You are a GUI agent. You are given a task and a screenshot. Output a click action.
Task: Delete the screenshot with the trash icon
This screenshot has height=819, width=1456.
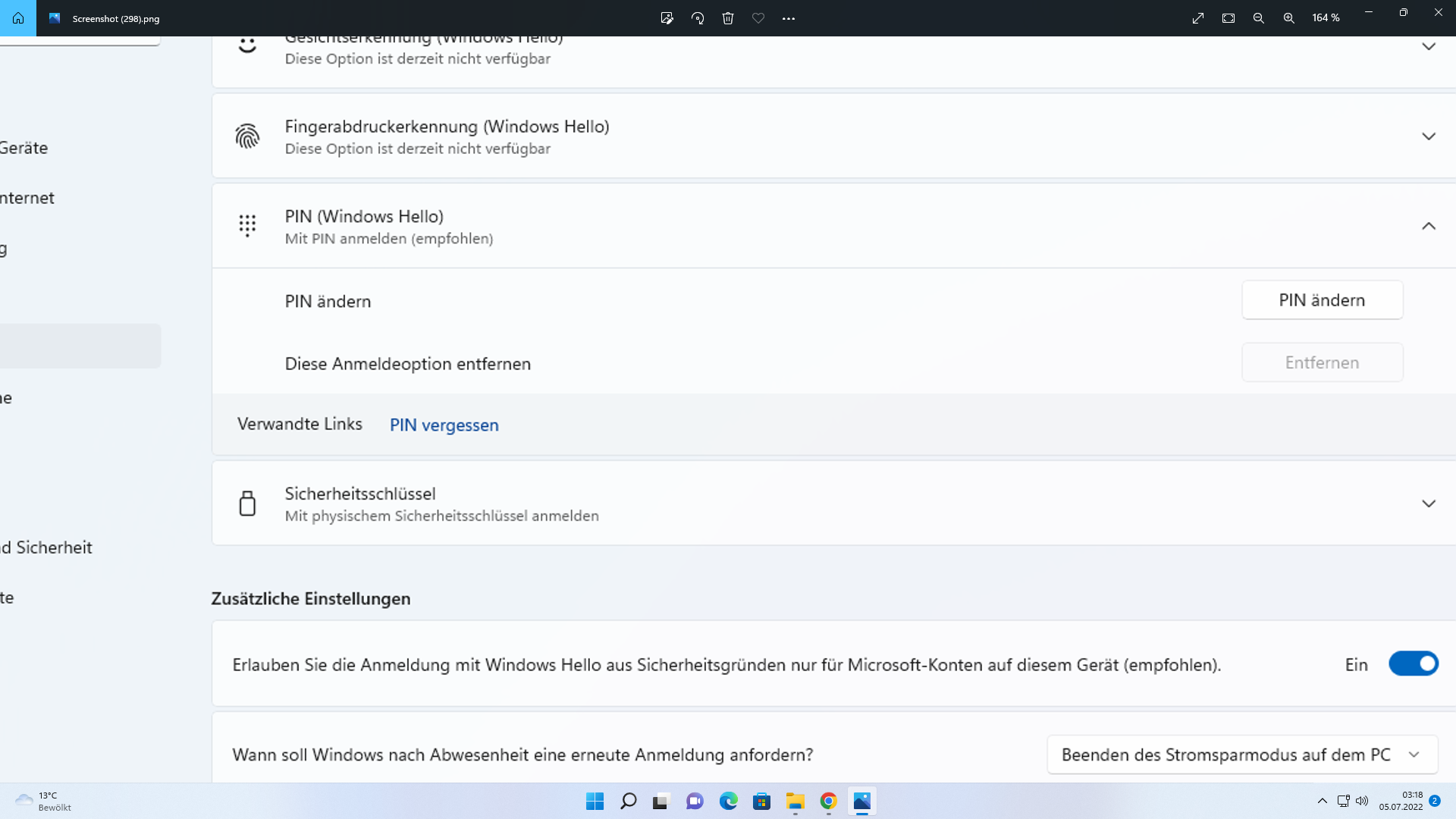click(728, 18)
